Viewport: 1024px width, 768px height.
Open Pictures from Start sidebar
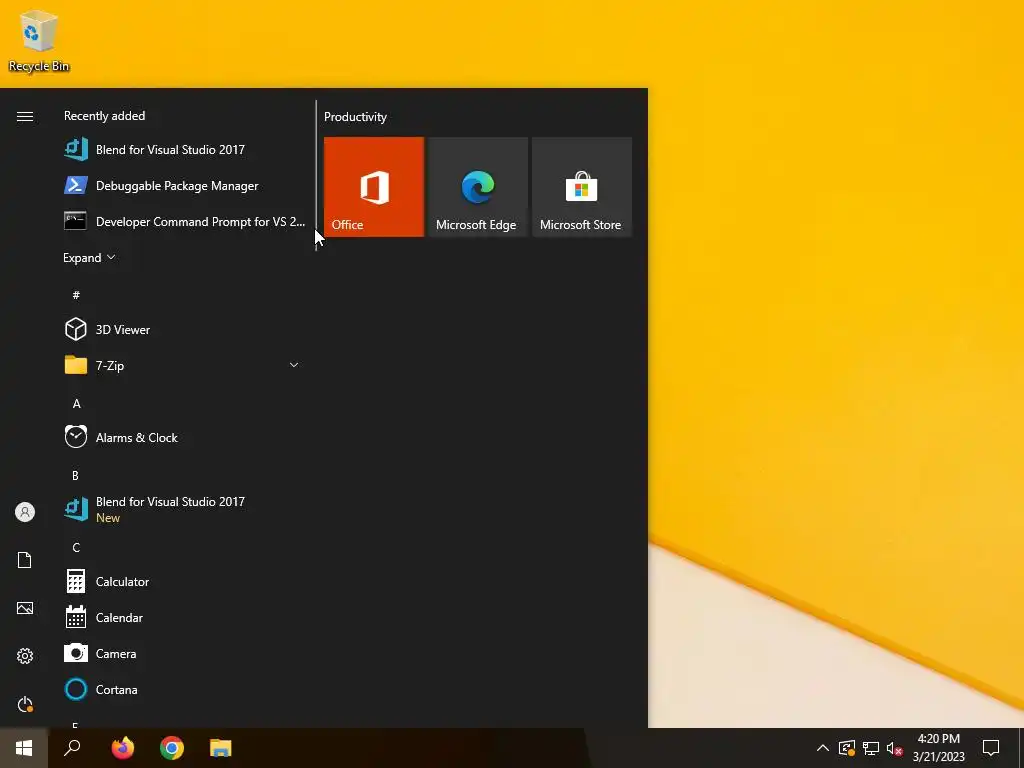coord(25,608)
